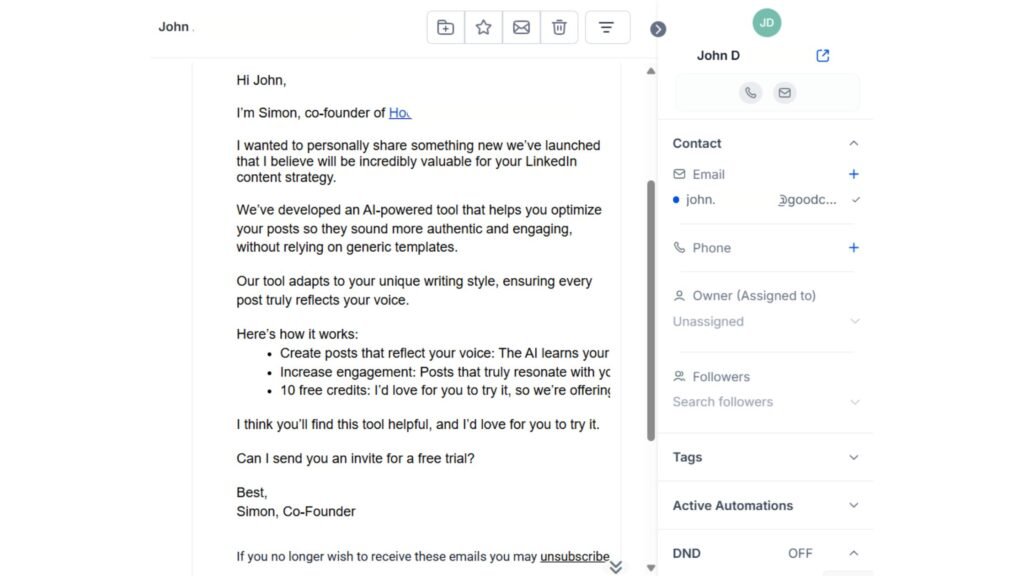Star this conversation
The height and width of the screenshot is (576, 1024).
point(483,27)
